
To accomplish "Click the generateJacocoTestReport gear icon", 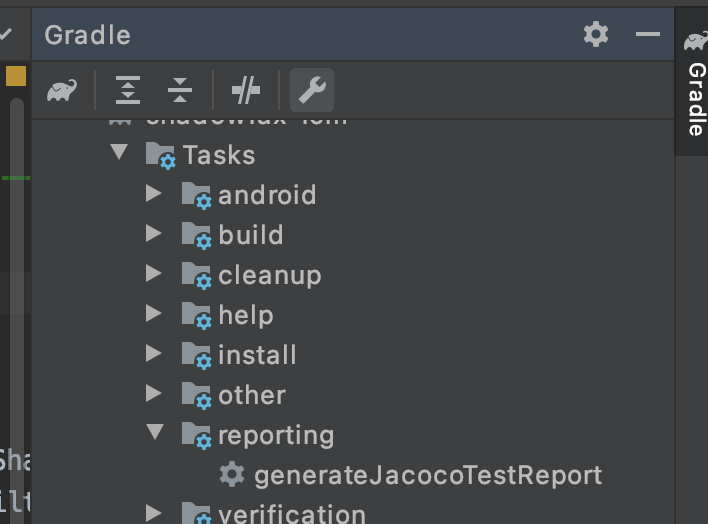I will [232, 475].
